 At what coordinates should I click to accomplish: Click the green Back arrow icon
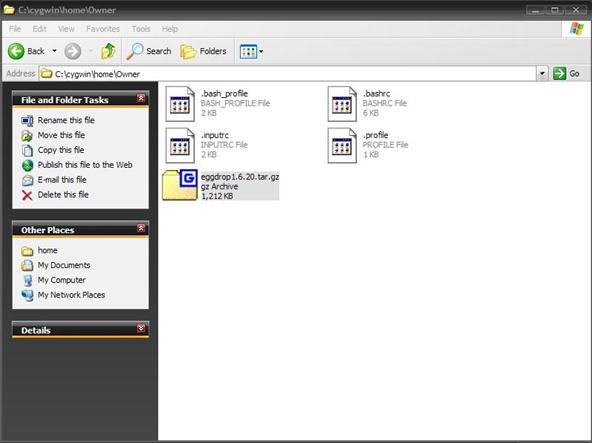[16, 51]
